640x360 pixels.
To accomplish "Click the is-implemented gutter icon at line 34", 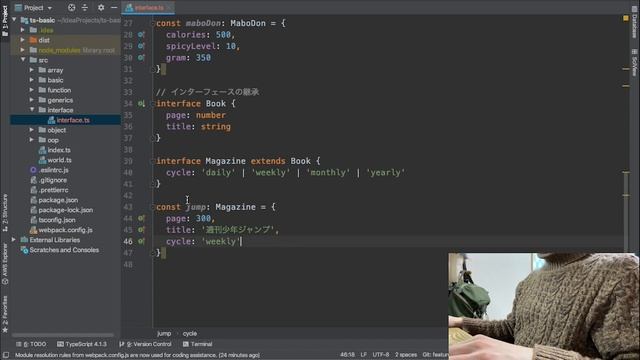I will [141, 104].
